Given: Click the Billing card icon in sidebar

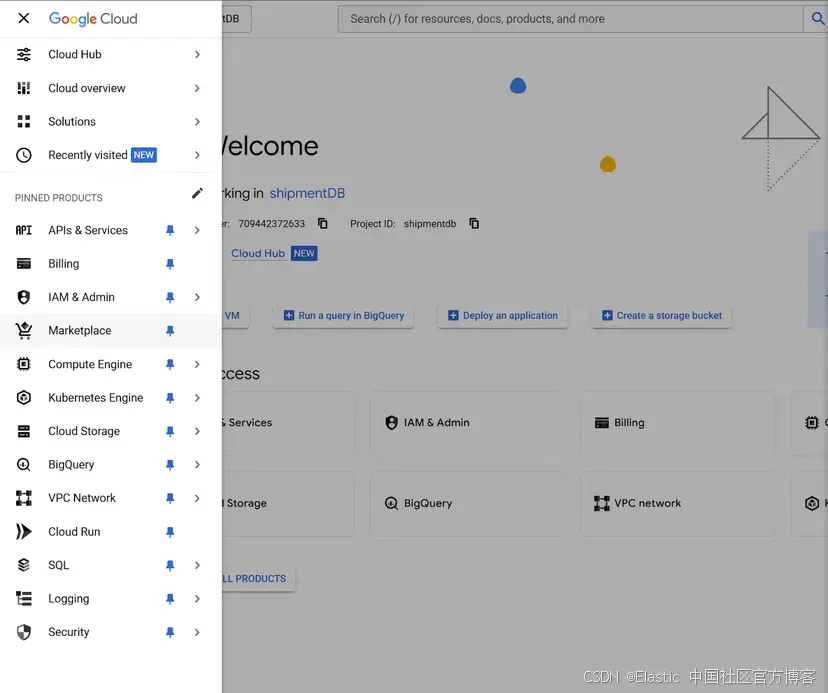Looking at the screenshot, I should [24, 264].
